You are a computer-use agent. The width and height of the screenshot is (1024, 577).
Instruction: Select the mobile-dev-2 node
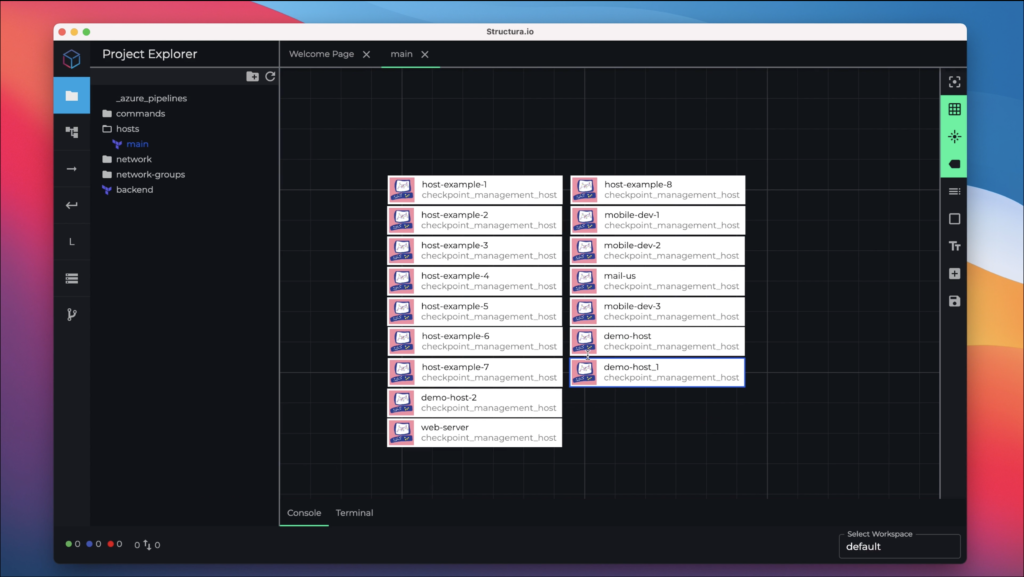(x=658, y=250)
